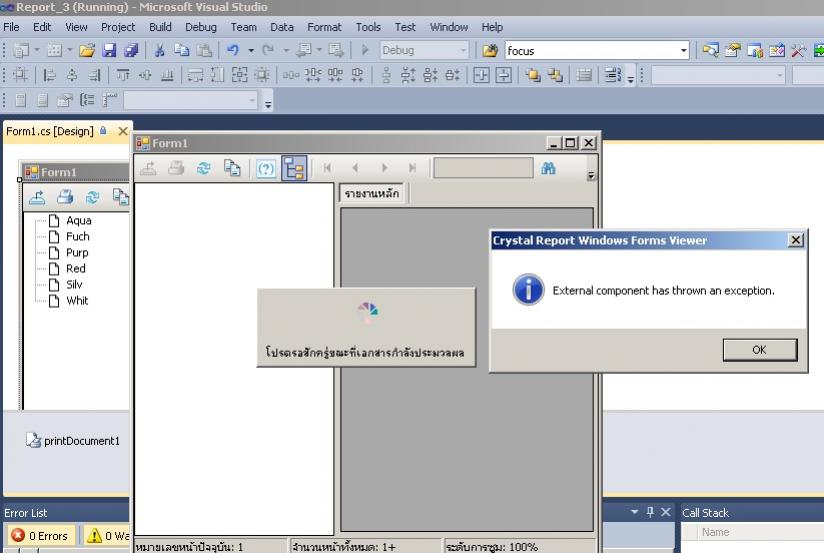Open the 'focus' search box dropdown arrow
This screenshot has height=553, width=824.
tap(683, 50)
